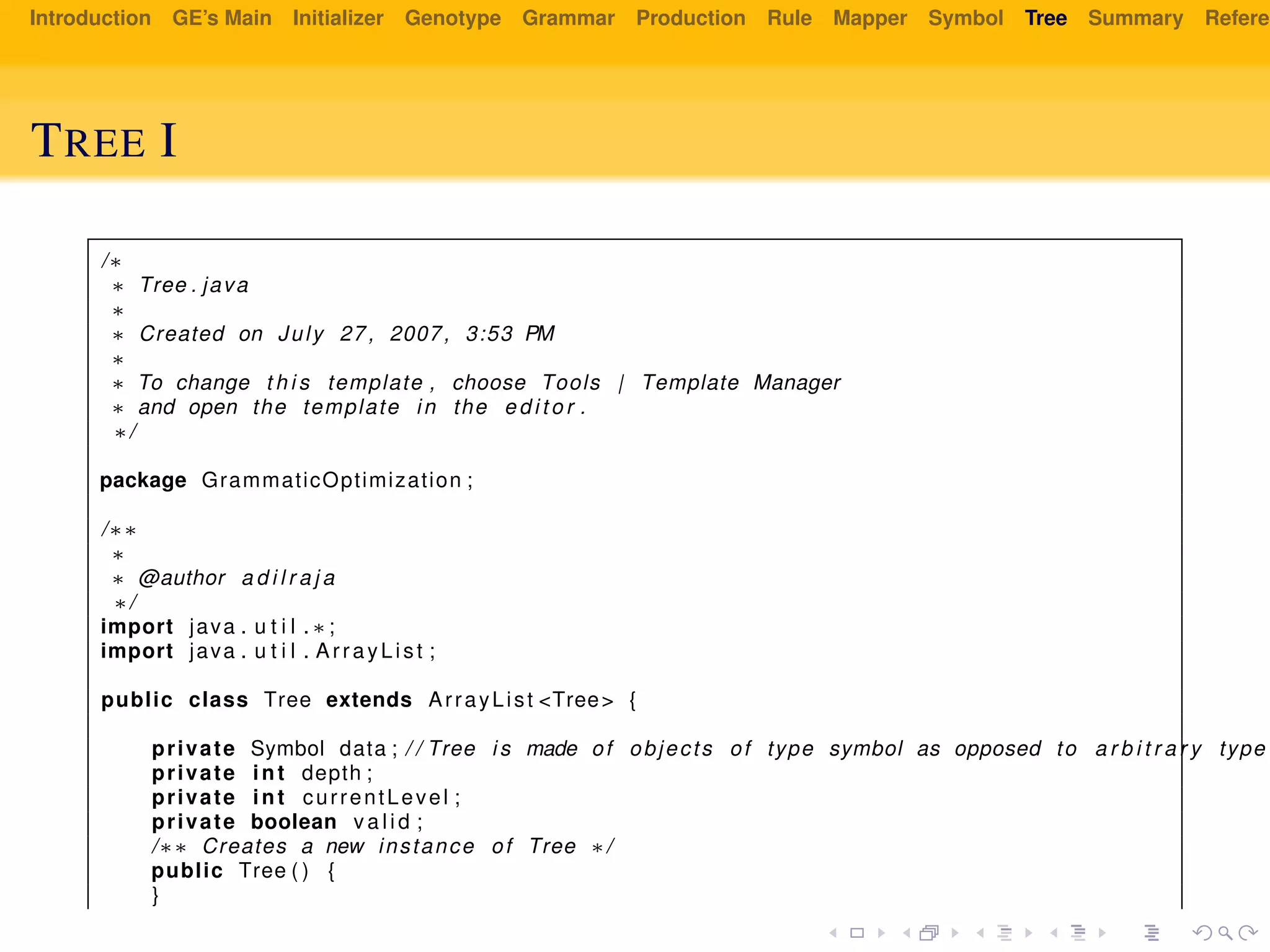The width and height of the screenshot is (1270, 952).
Task: Click 'package GrammaticOptimization;' line
Action: (x=286, y=481)
